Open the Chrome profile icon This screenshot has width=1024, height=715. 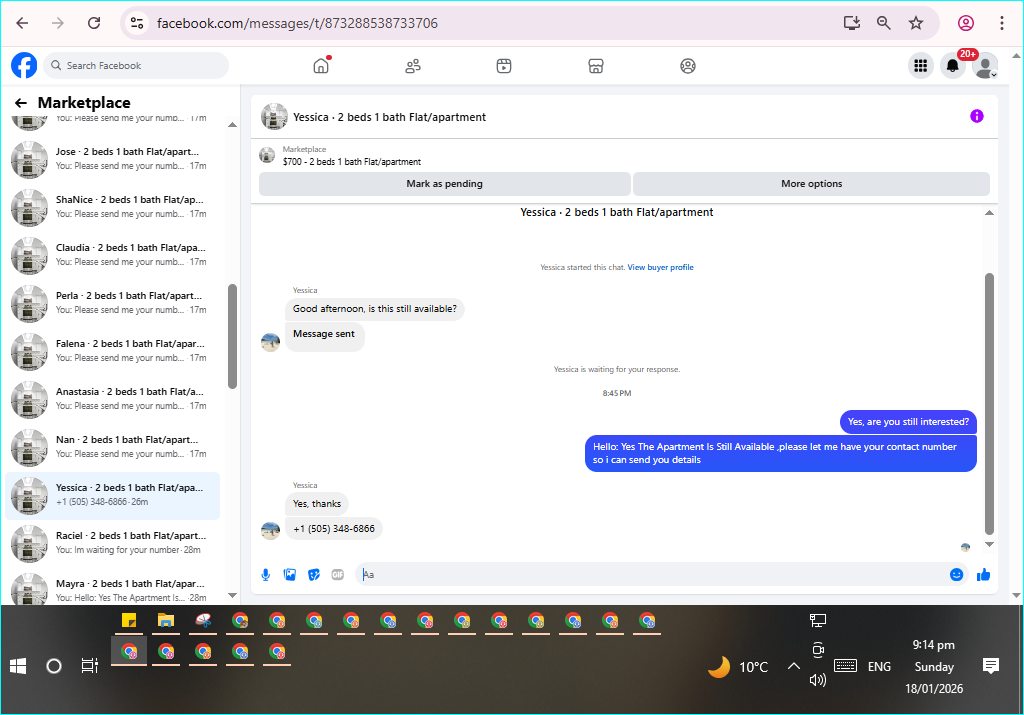tap(966, 23)
